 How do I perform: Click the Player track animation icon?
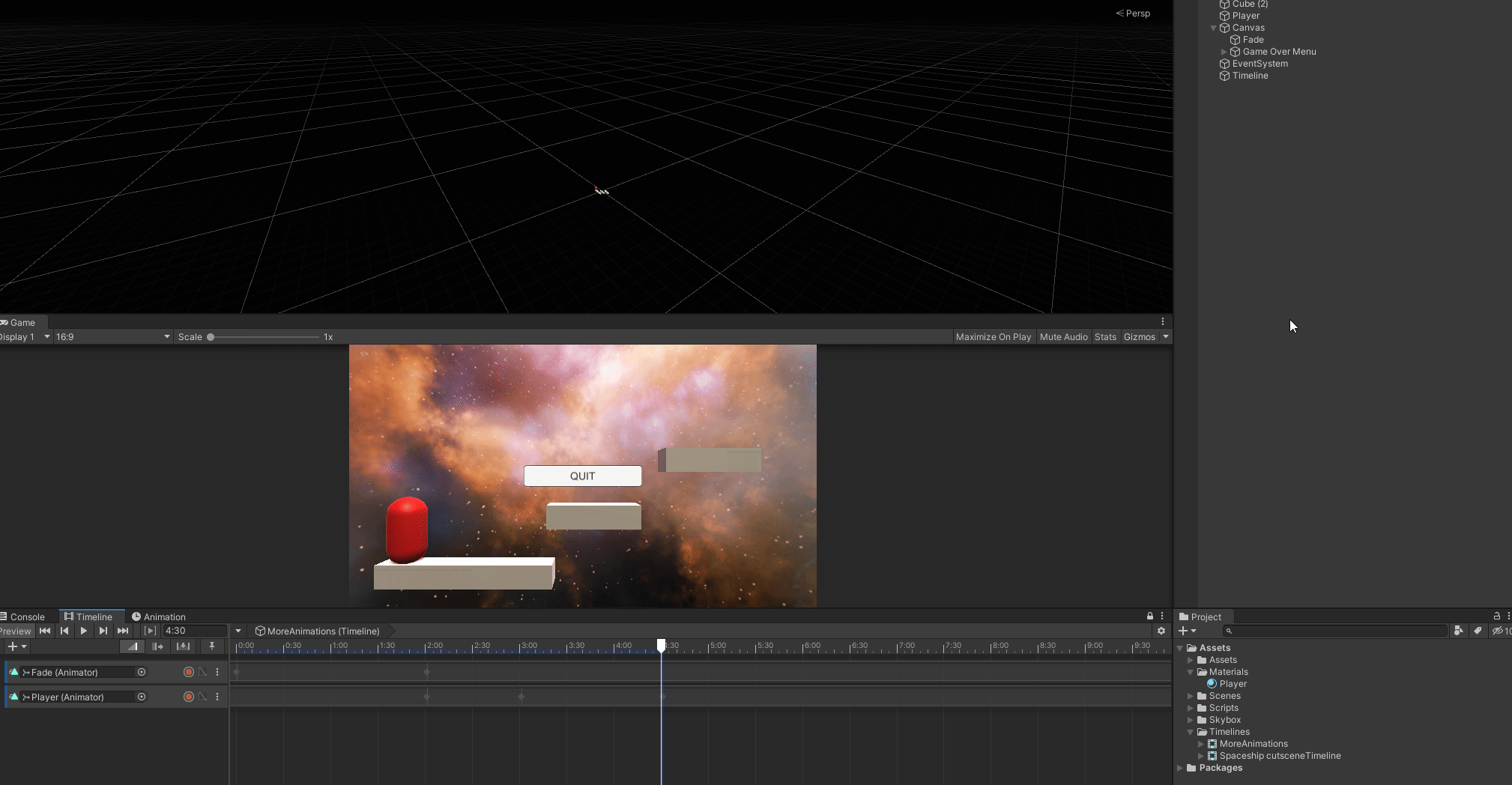[13, 697]
